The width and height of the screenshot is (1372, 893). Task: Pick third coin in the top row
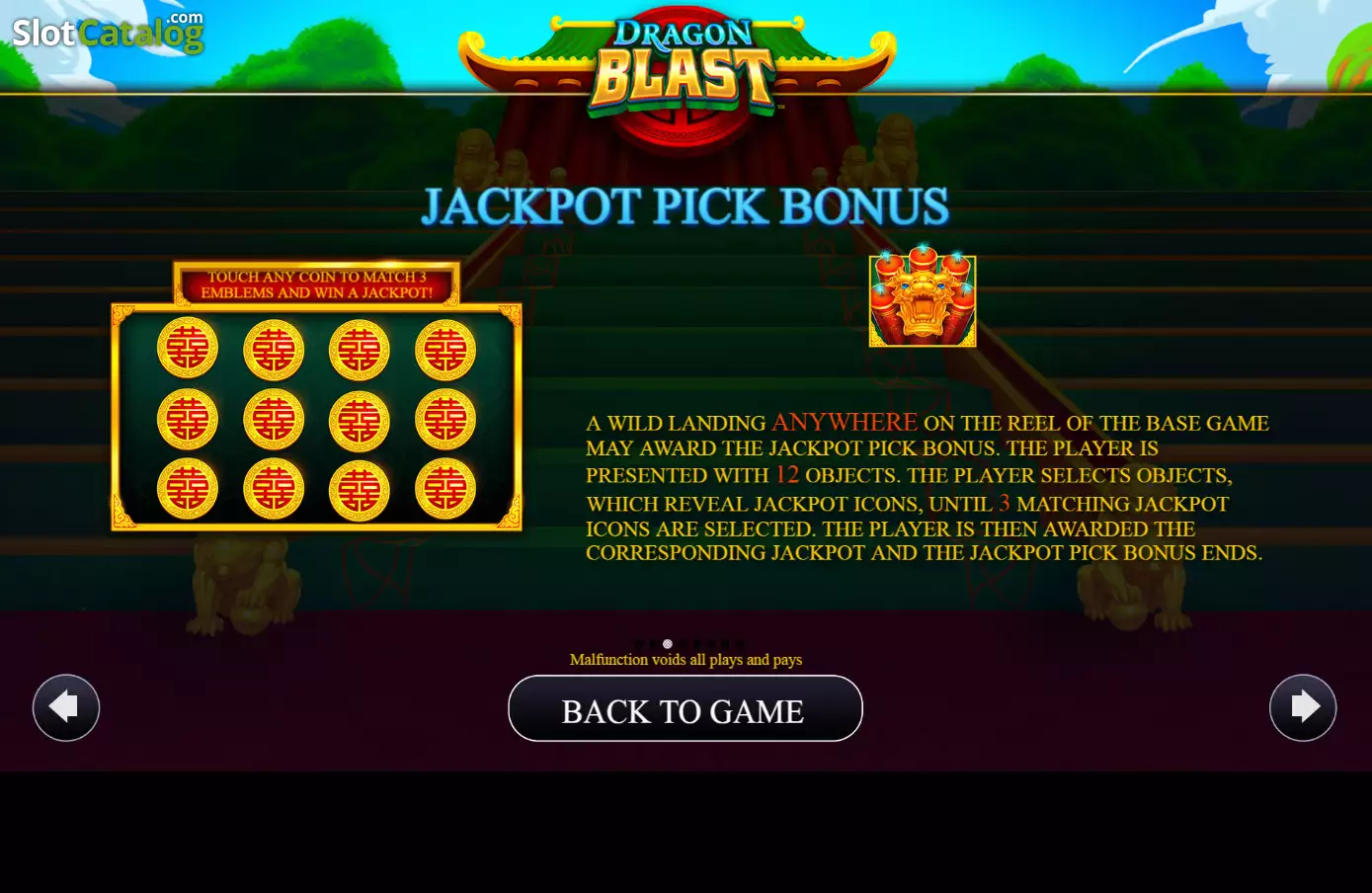point(360,349)
